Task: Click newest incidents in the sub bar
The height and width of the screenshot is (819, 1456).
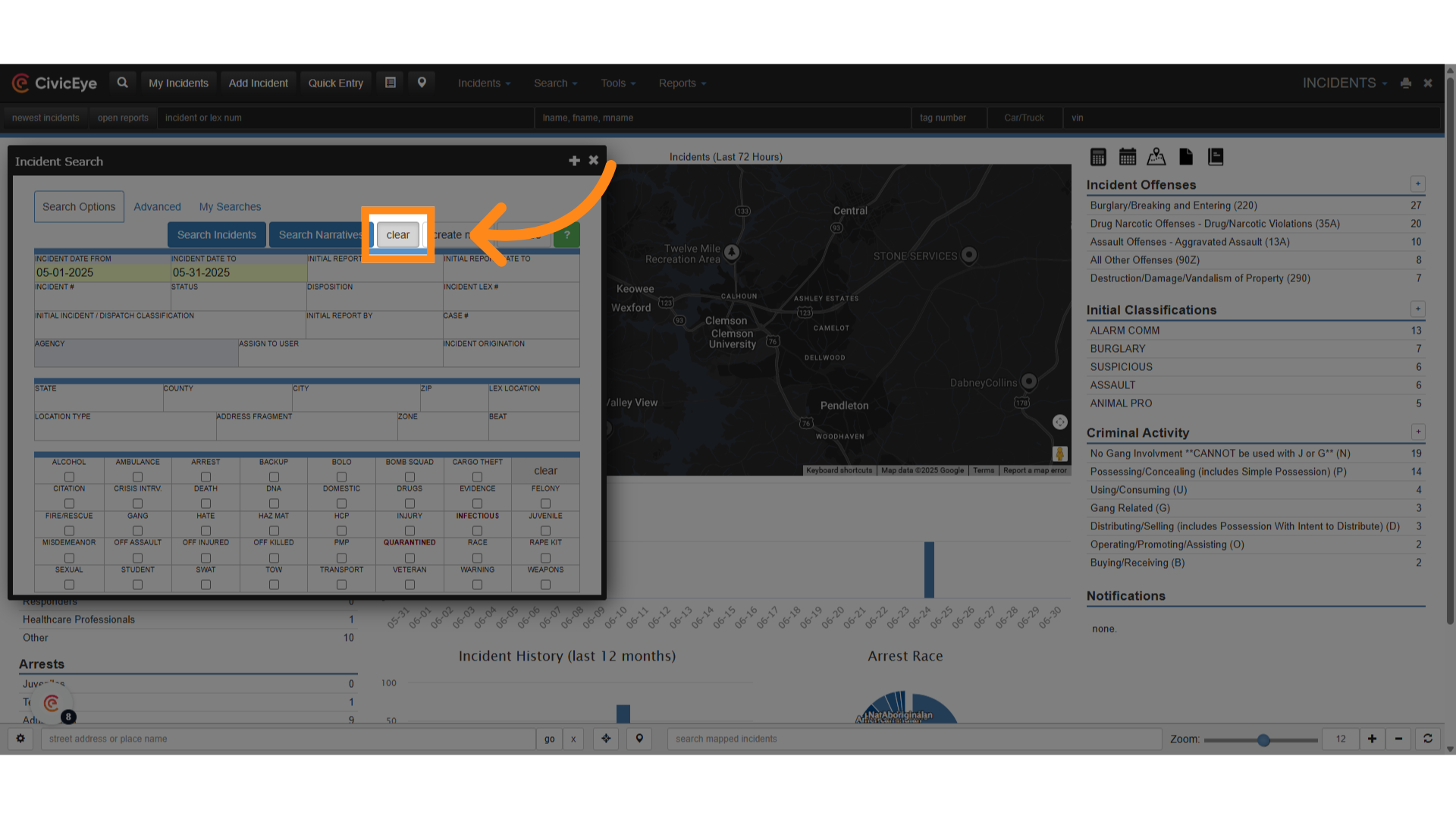Action: [45, 118]
